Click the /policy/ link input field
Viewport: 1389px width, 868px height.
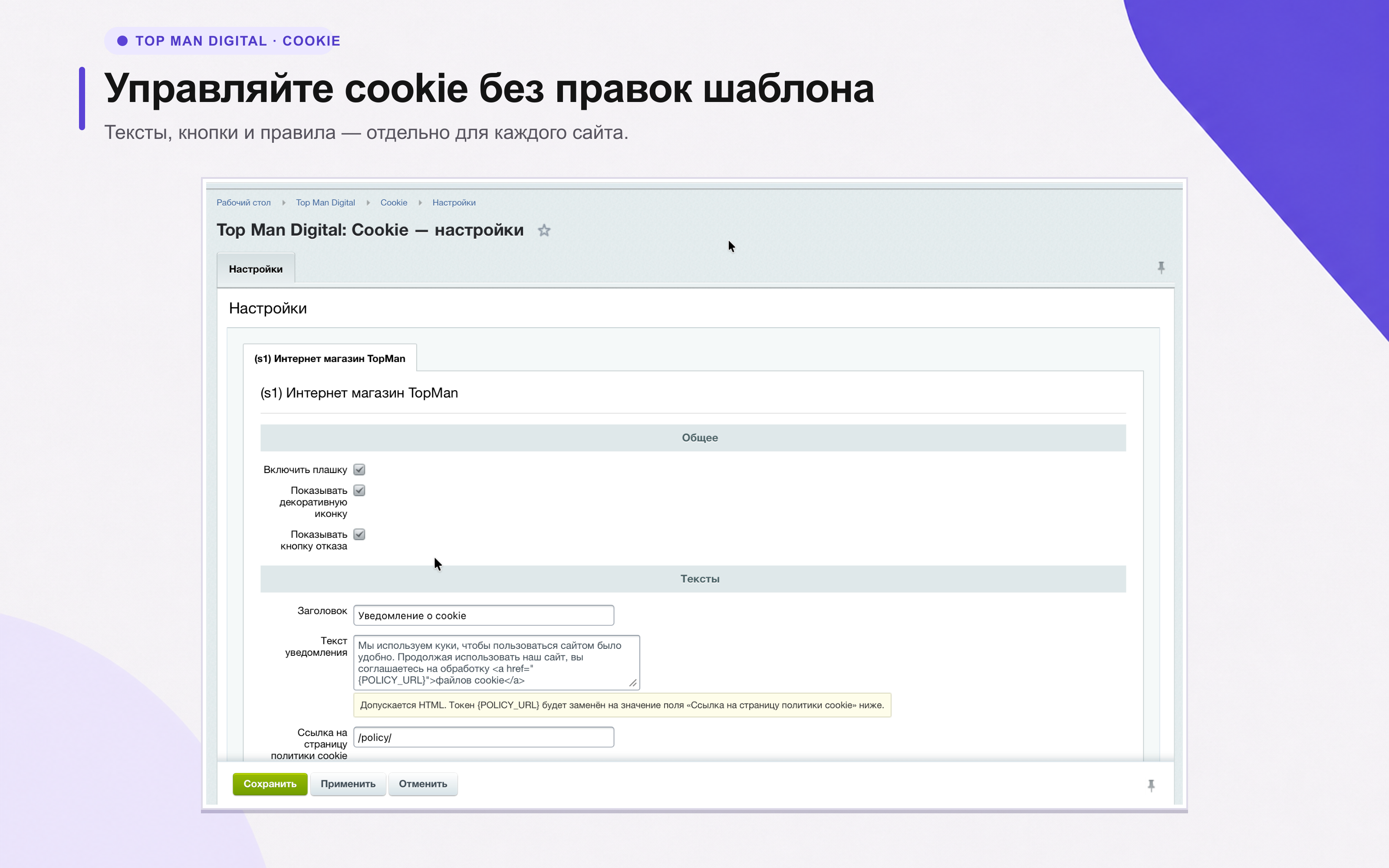(483, 737)
